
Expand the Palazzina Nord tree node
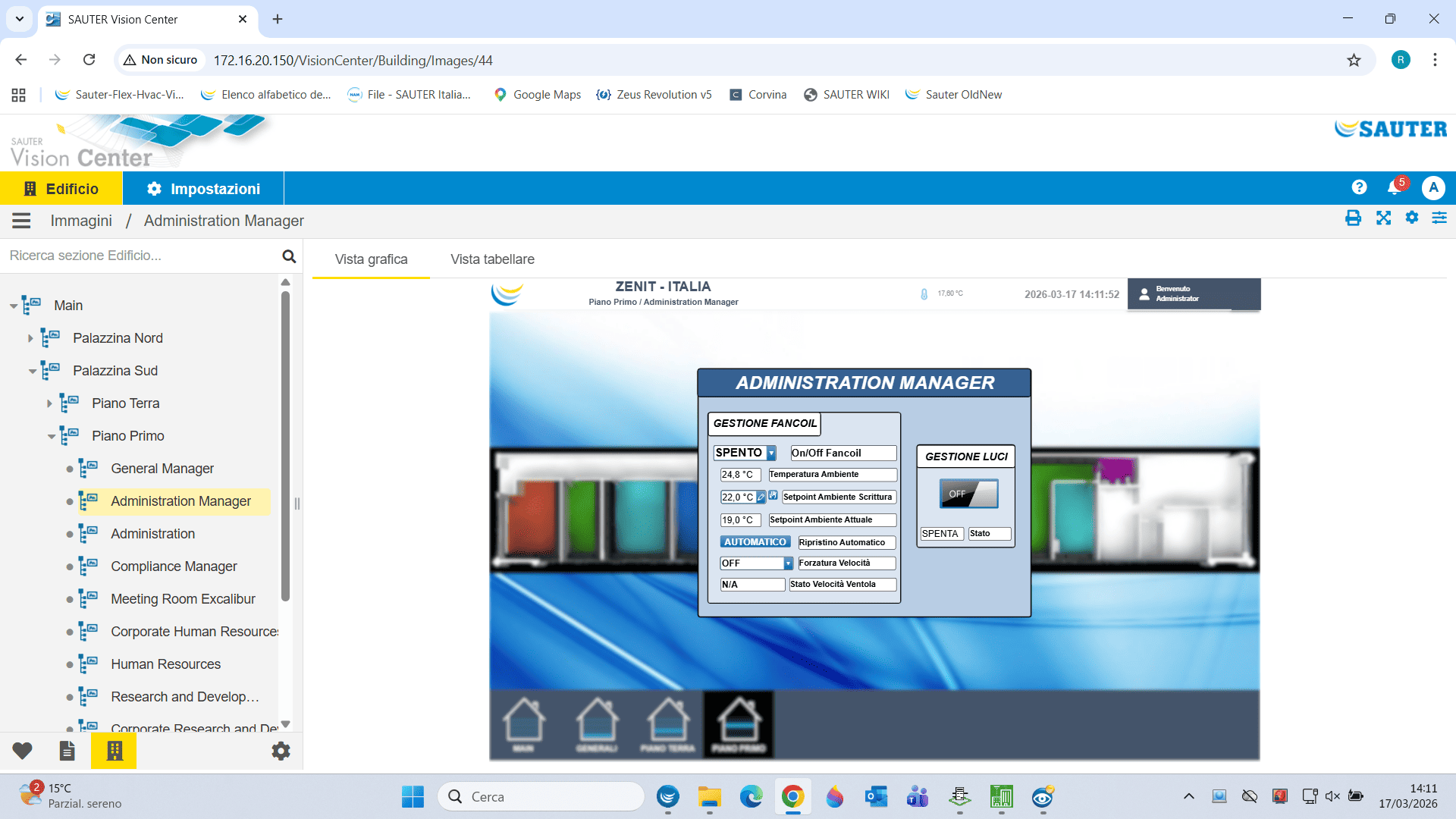(30, 338)
